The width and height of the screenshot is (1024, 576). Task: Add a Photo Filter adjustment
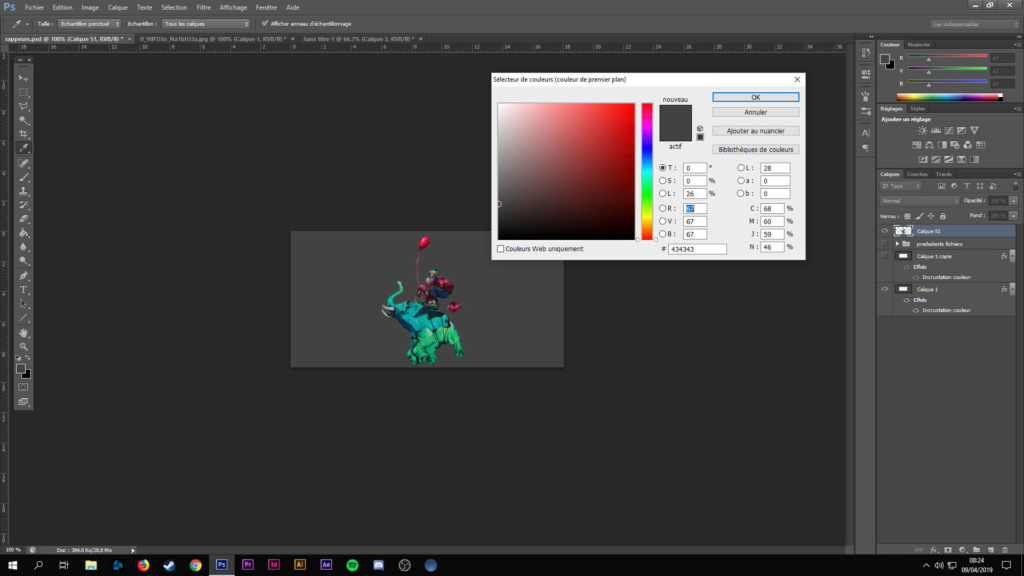click(x=955, y=145)
